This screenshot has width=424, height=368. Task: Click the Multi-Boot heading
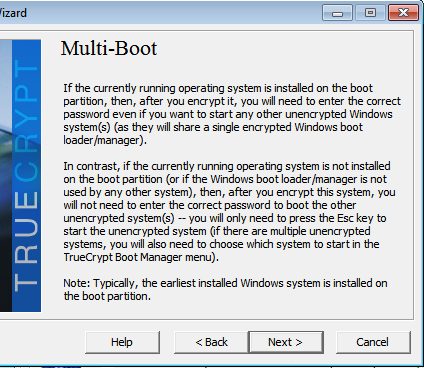(109, 48)
